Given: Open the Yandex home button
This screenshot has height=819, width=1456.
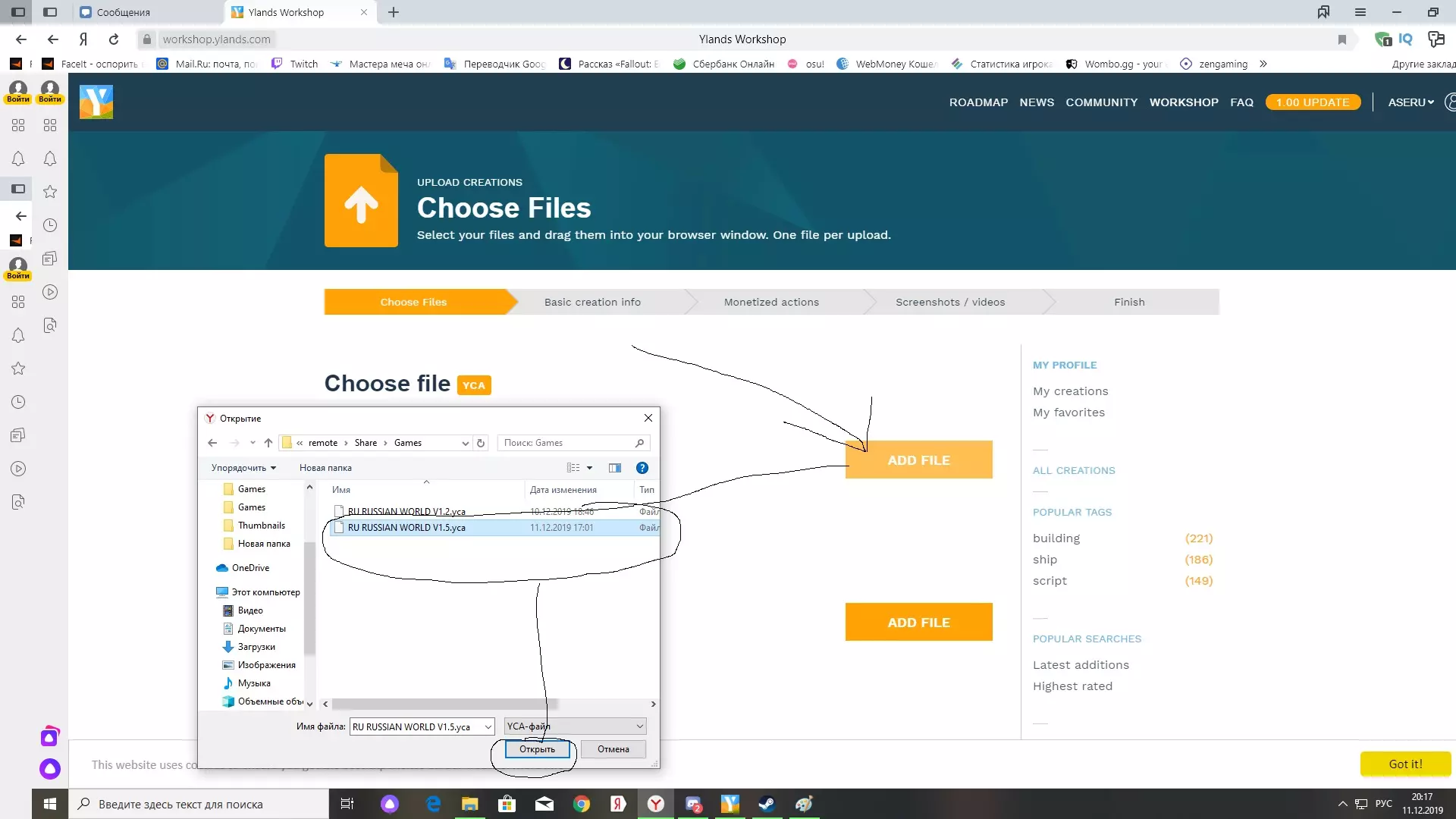Looking at the screenshot, I should [83, 39].
